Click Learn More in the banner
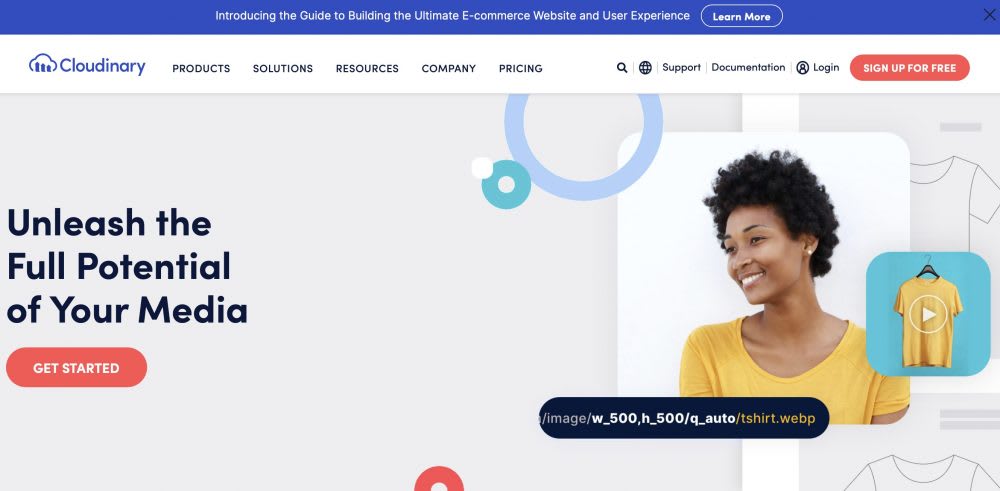The height and width of the screenshot is (491, 1000). [x=741, y=16]
